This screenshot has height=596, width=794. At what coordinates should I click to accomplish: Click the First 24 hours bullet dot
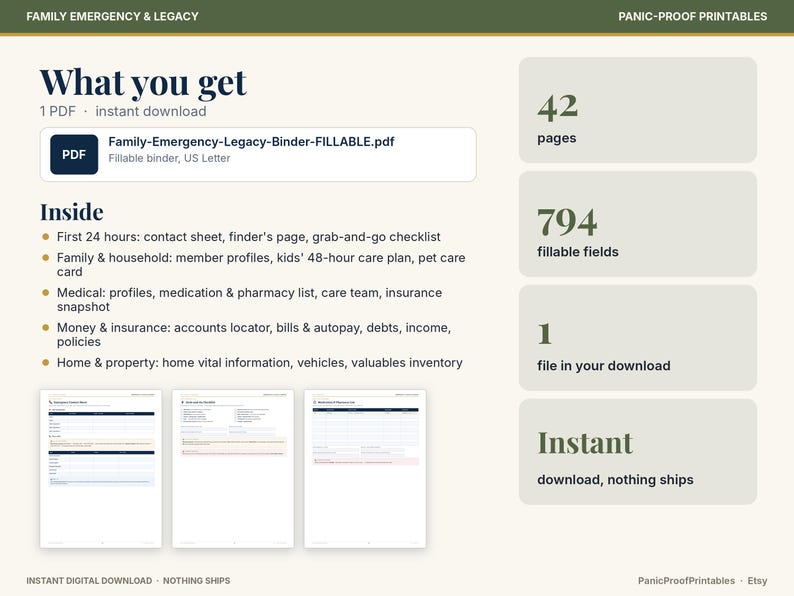click(46, 236)
